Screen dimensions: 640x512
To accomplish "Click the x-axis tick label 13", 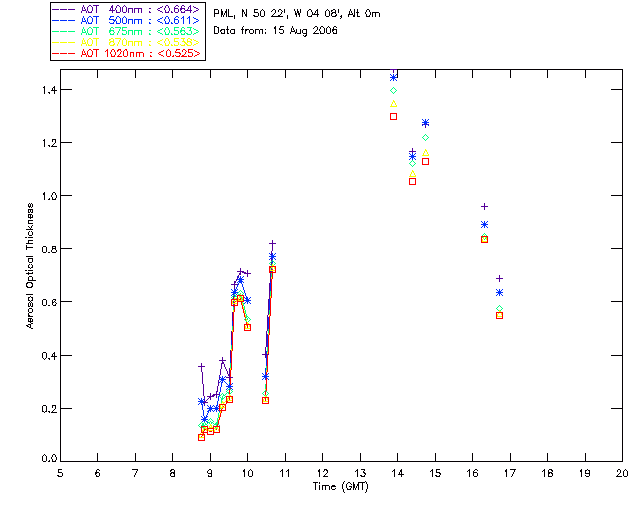I will tap(360, 473).
